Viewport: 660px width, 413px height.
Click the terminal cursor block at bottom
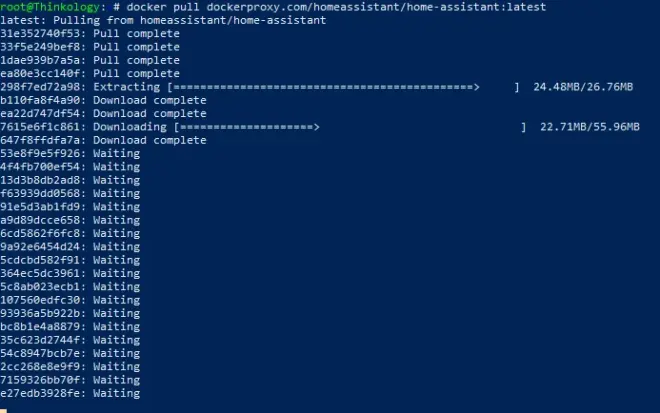click(x=3, y=410)
